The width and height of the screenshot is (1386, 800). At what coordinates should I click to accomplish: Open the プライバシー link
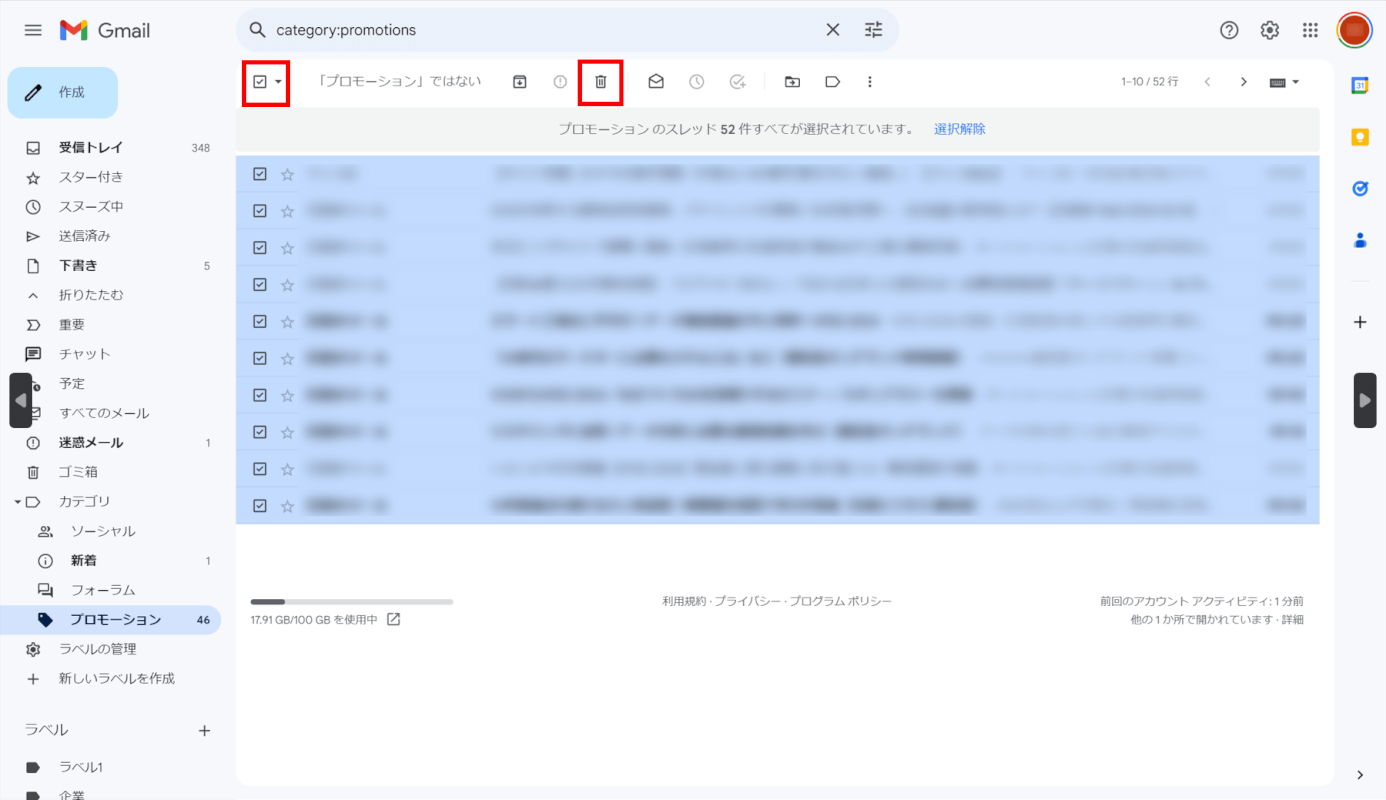[747, 601]
